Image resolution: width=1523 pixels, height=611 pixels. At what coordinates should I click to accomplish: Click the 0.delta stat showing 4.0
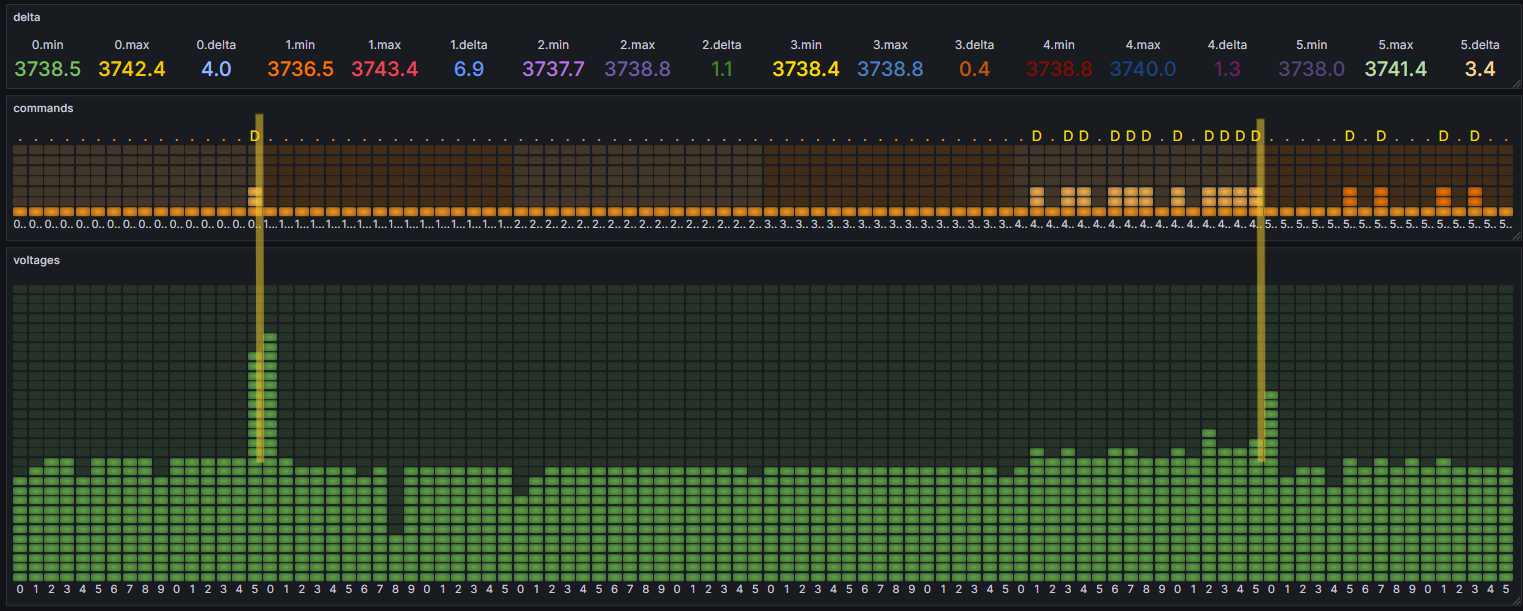[216, 69]
